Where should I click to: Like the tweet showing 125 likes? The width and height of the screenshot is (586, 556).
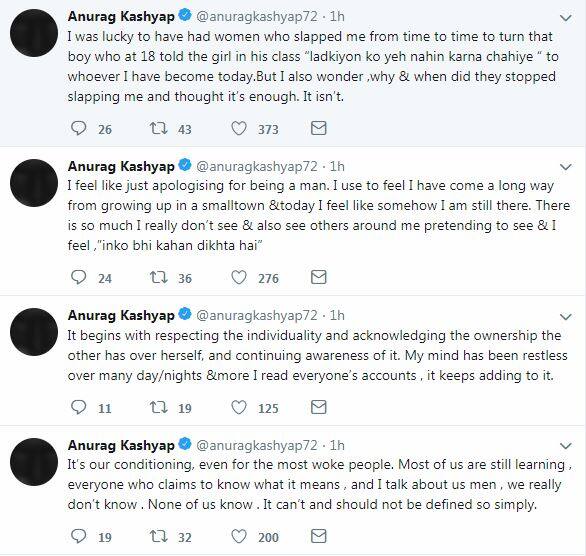[x=239, y=407]
